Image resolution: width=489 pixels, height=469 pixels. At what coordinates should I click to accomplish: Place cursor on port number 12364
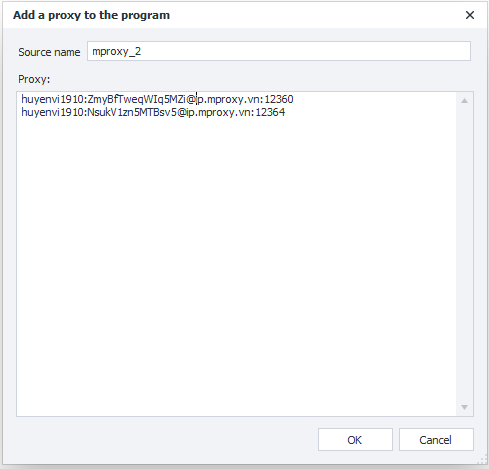(x=270, y=112)
